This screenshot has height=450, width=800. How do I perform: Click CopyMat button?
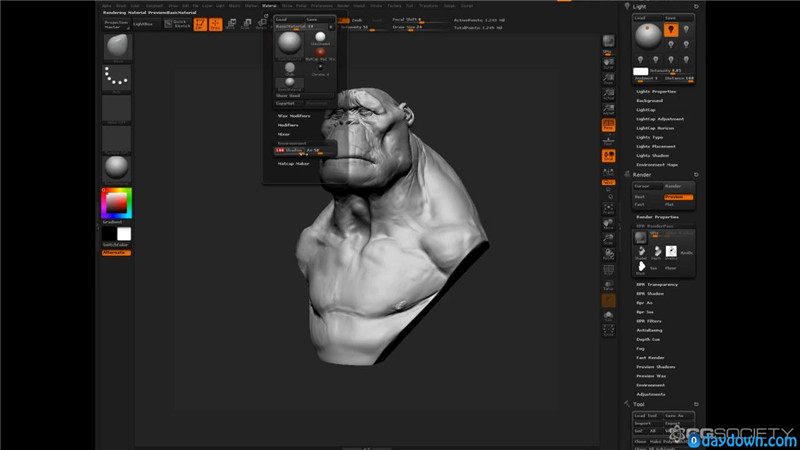(289, 104)
